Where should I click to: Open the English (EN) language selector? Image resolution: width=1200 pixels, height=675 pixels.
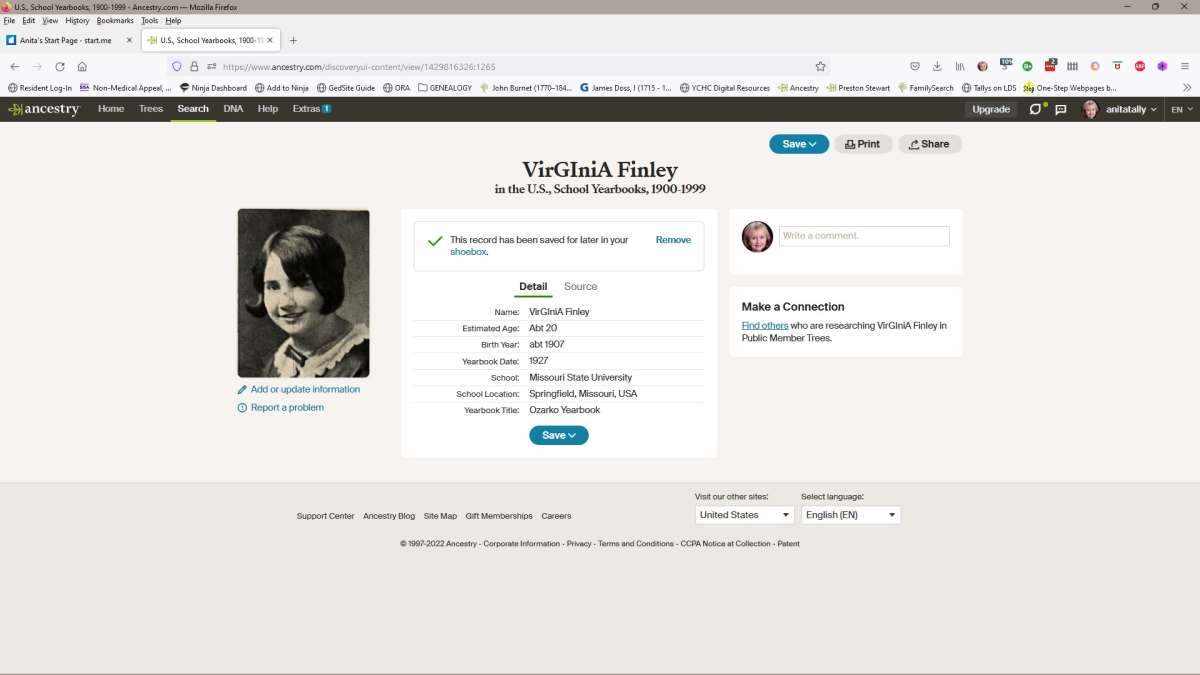(x=851, y=515)
